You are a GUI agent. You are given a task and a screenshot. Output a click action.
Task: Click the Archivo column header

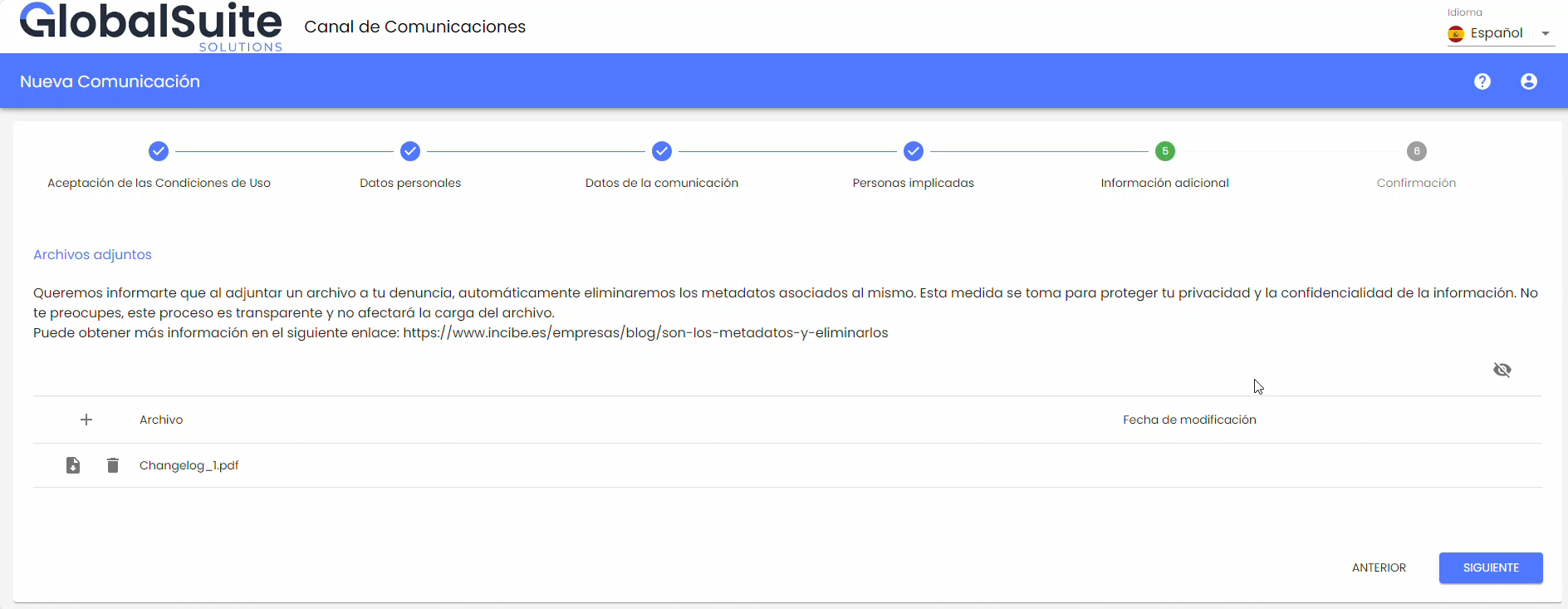click(x=161, y=420)
